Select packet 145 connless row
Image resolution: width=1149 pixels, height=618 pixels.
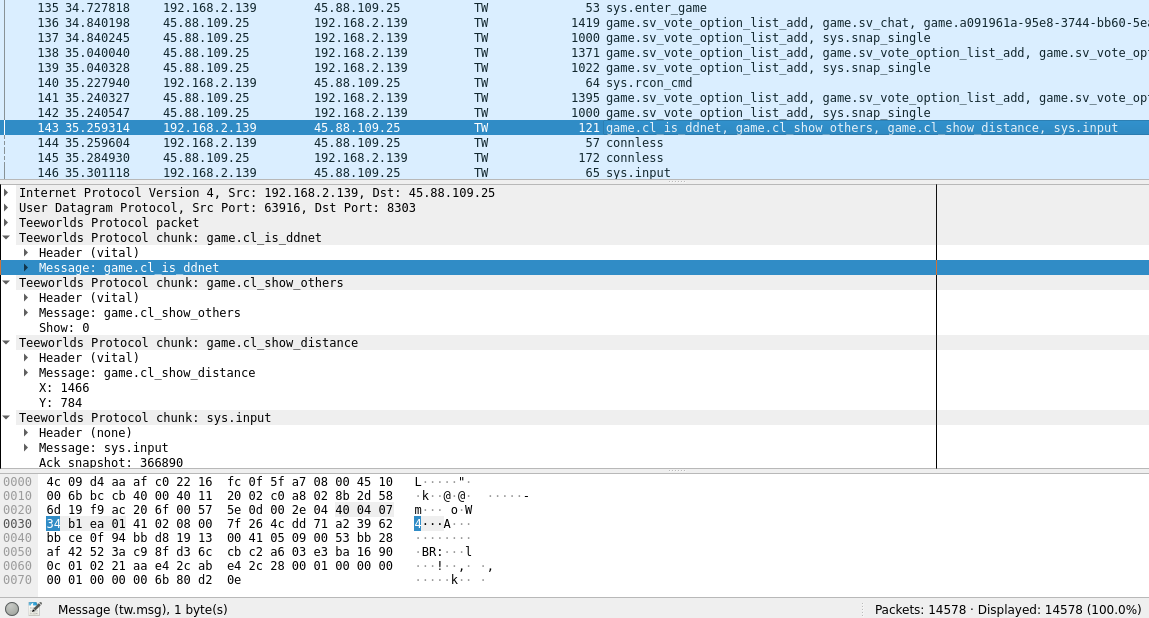(x=574, y=158)
